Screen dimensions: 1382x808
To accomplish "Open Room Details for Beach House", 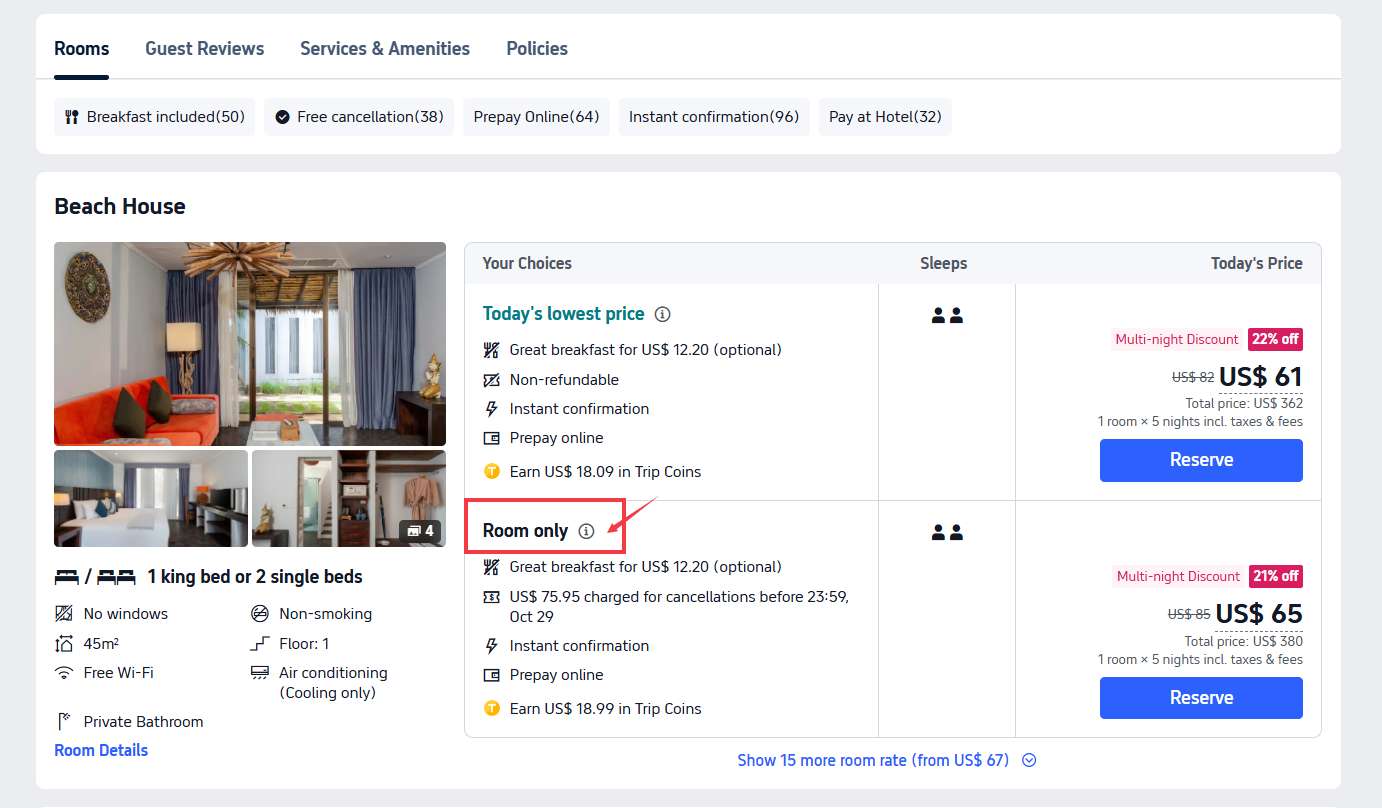I will pos(100,749).
